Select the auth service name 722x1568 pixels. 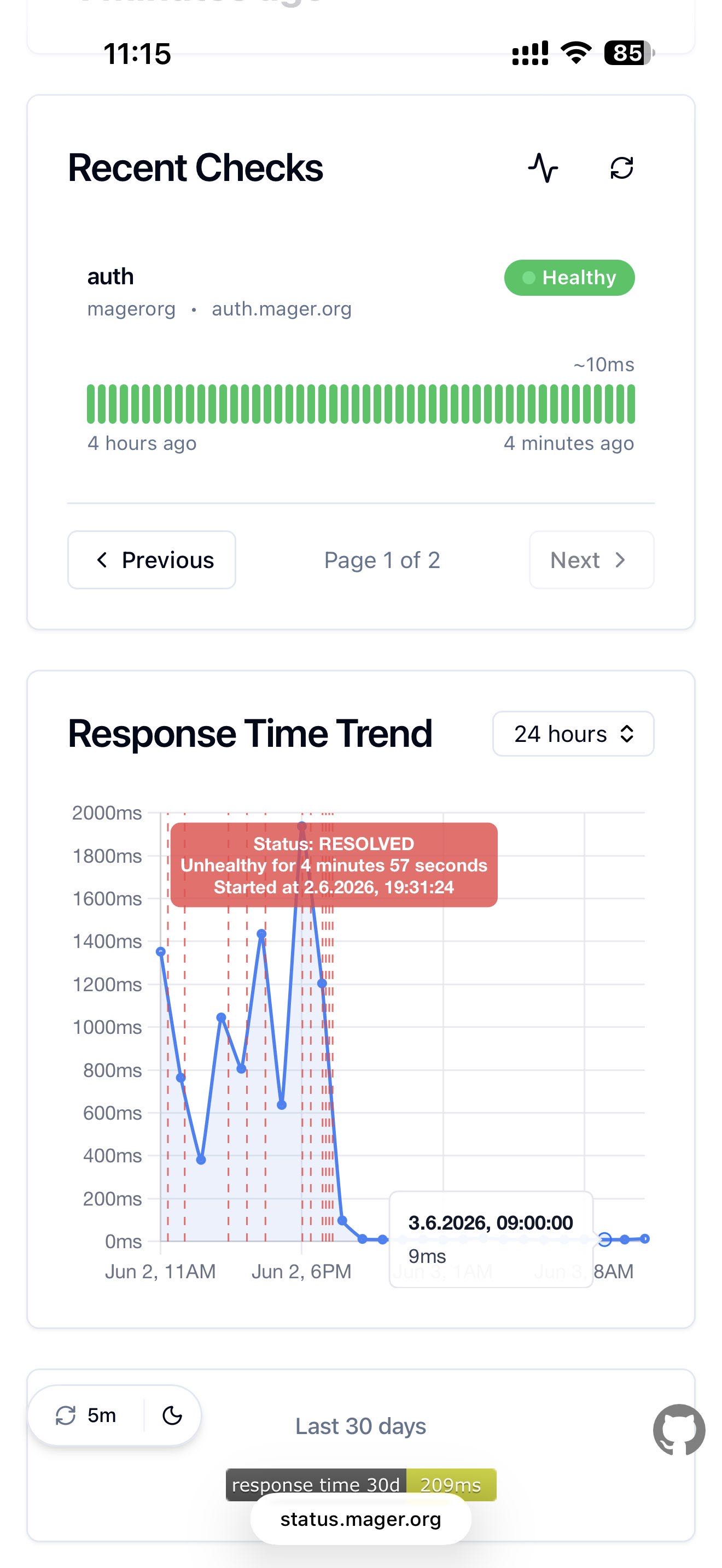(110, 276)
